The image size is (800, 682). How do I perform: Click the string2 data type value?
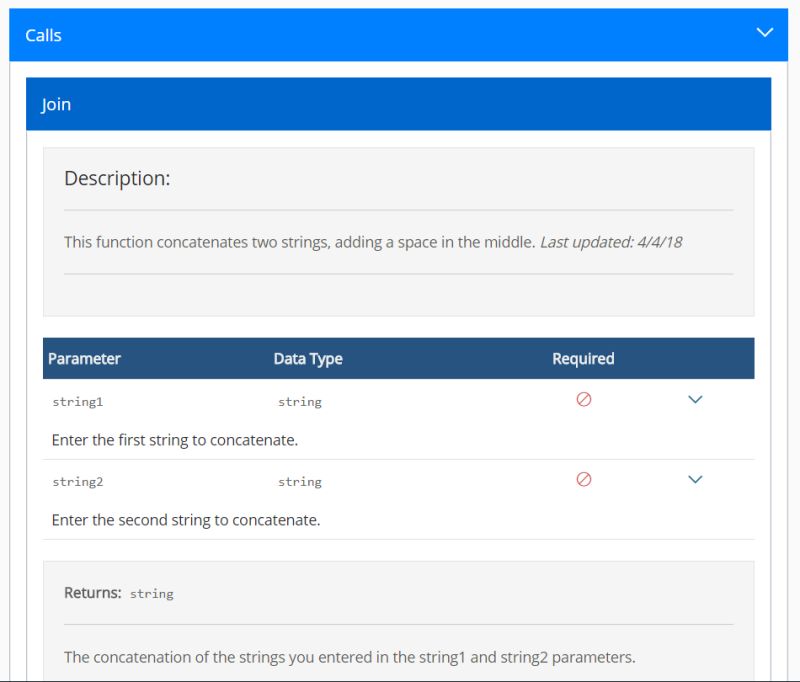[x=299, y=482]
